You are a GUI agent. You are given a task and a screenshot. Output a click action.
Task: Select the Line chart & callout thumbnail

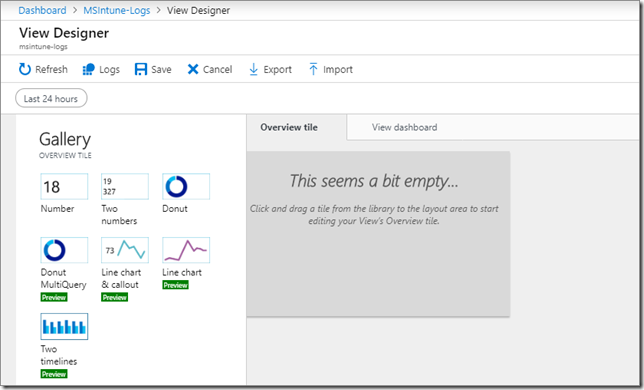(125, 250)
